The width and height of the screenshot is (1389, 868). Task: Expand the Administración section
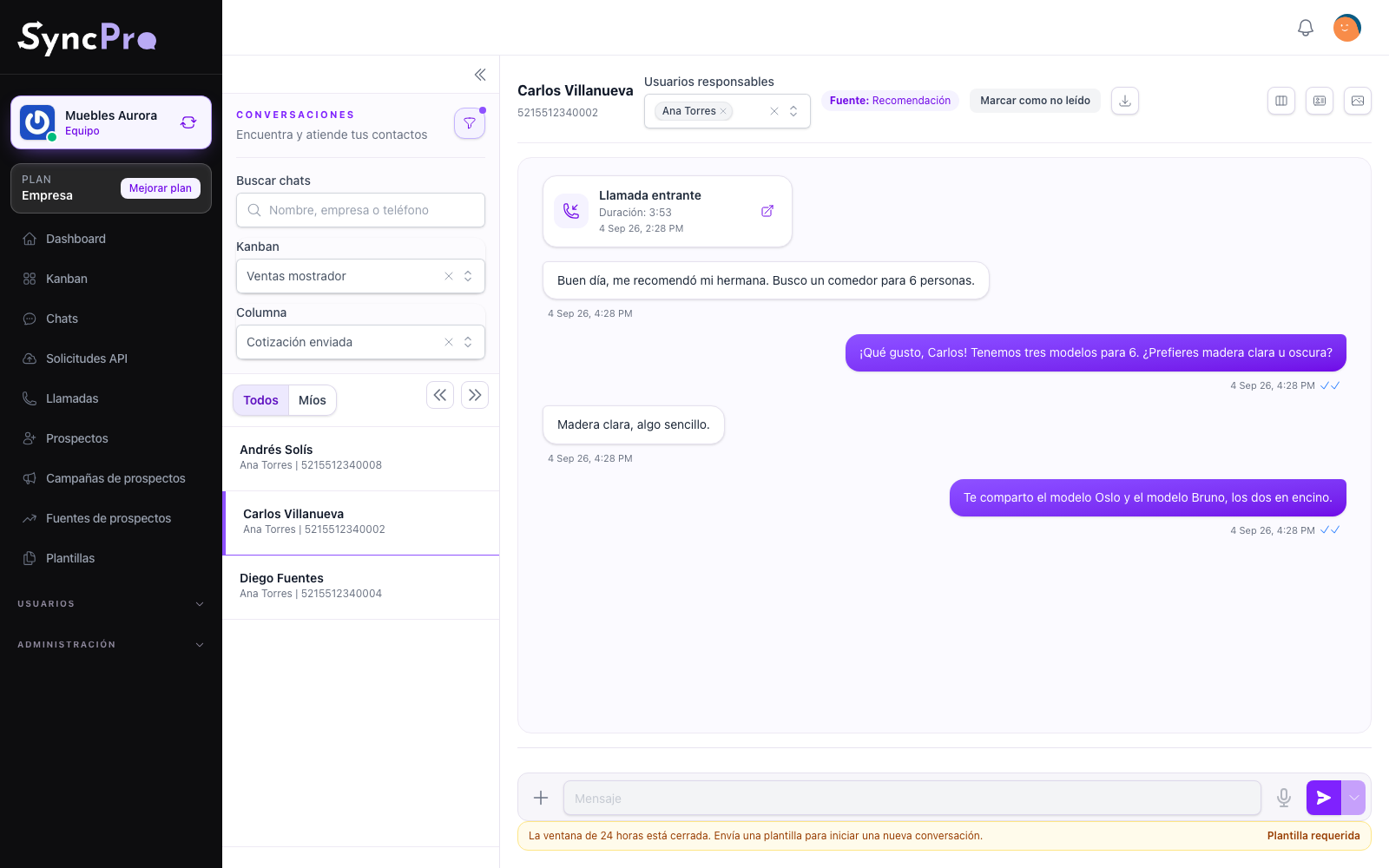pos(111,645)
